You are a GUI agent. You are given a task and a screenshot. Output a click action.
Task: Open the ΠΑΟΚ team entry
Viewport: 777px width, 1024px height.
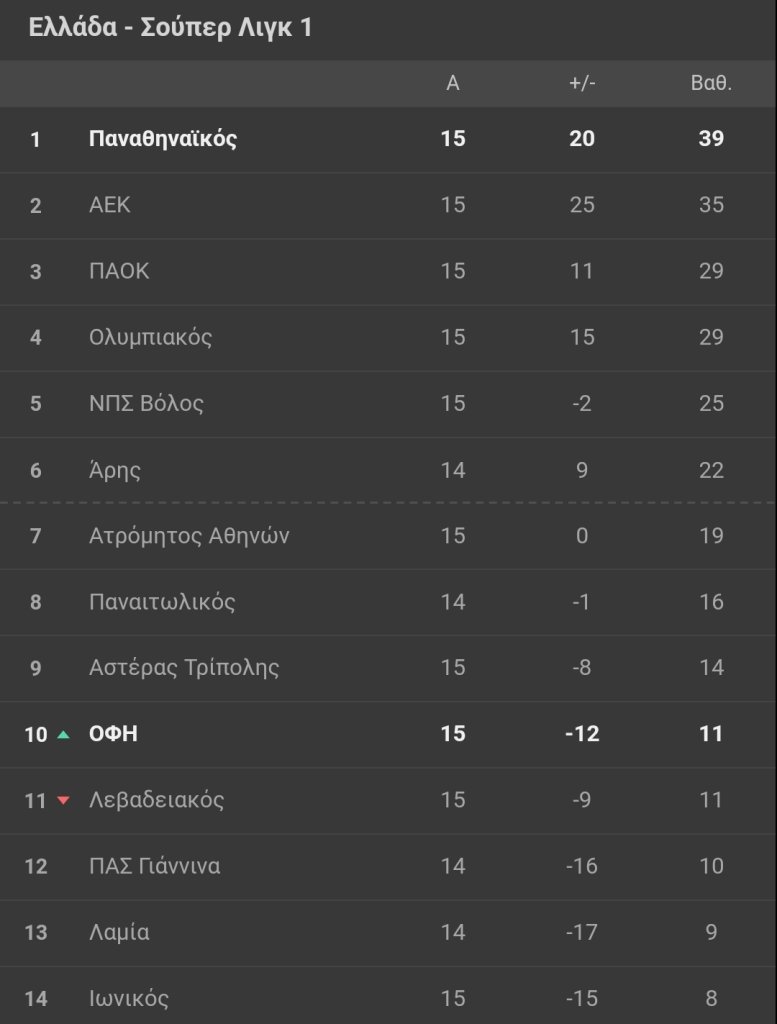(x=119, y=271)
